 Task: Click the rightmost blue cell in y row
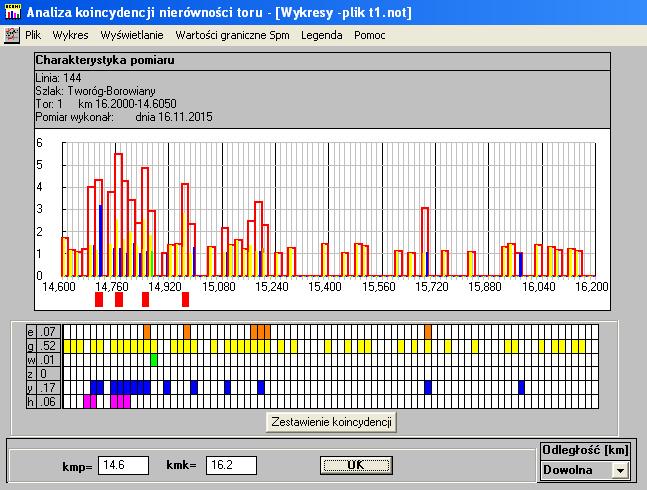(x=522, y=388)
